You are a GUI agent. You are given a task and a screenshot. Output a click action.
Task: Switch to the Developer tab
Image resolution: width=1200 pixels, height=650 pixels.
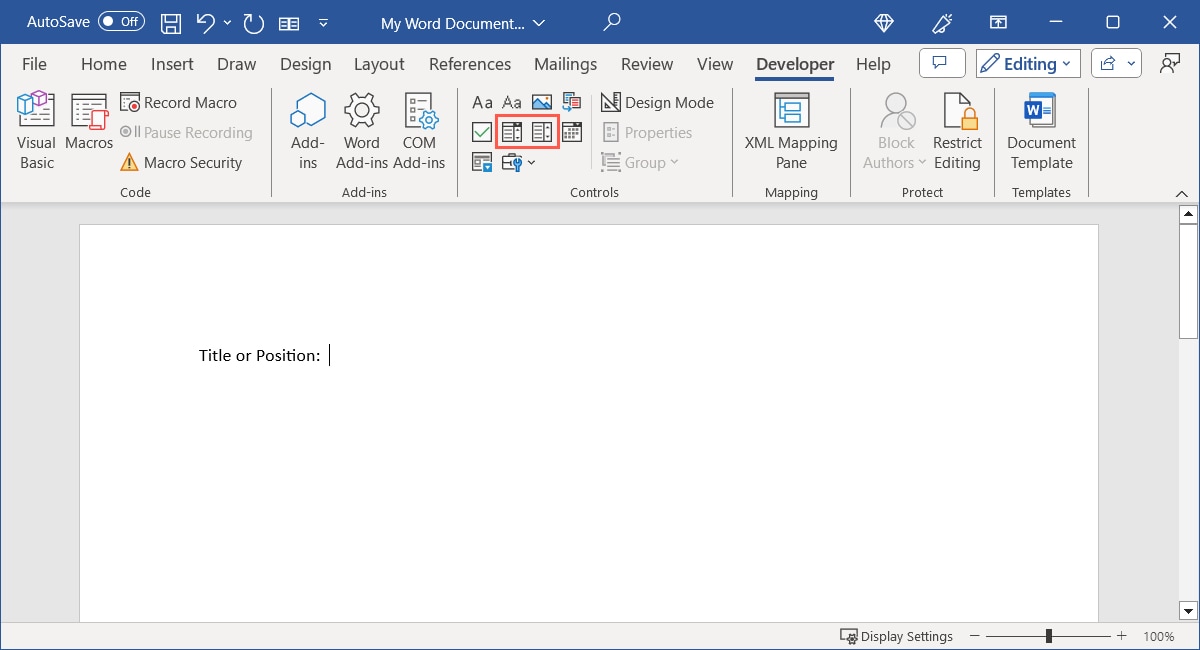[794, 63]
